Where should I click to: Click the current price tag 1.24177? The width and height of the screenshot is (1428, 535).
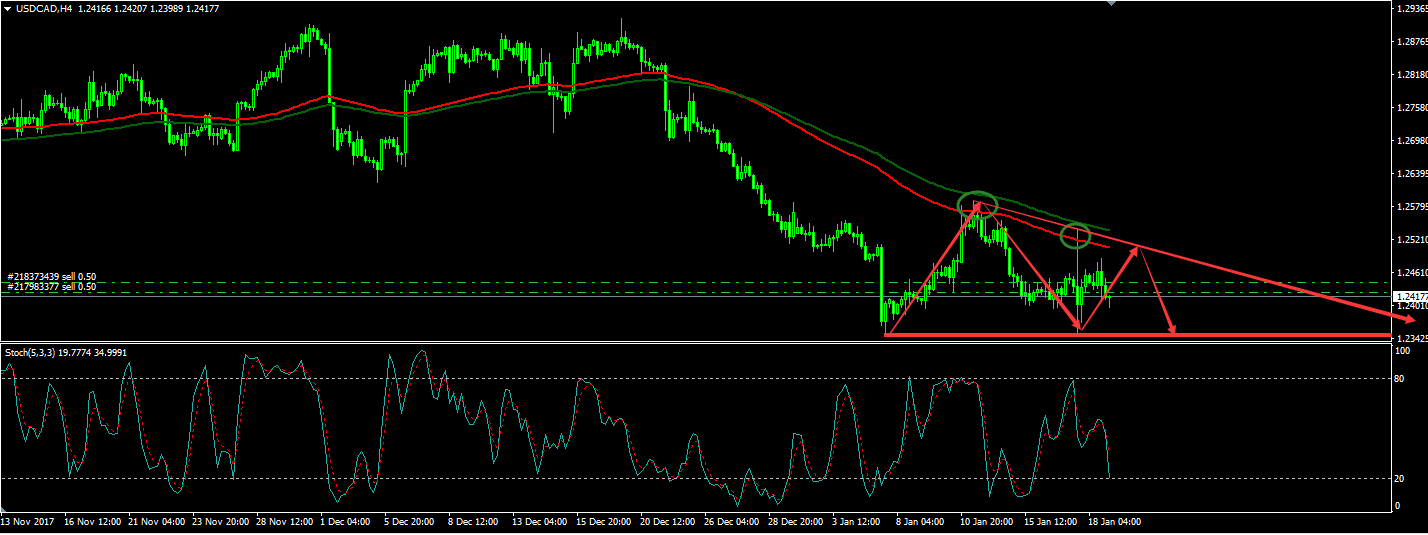pyautogui.click(x=1410, y=297)
